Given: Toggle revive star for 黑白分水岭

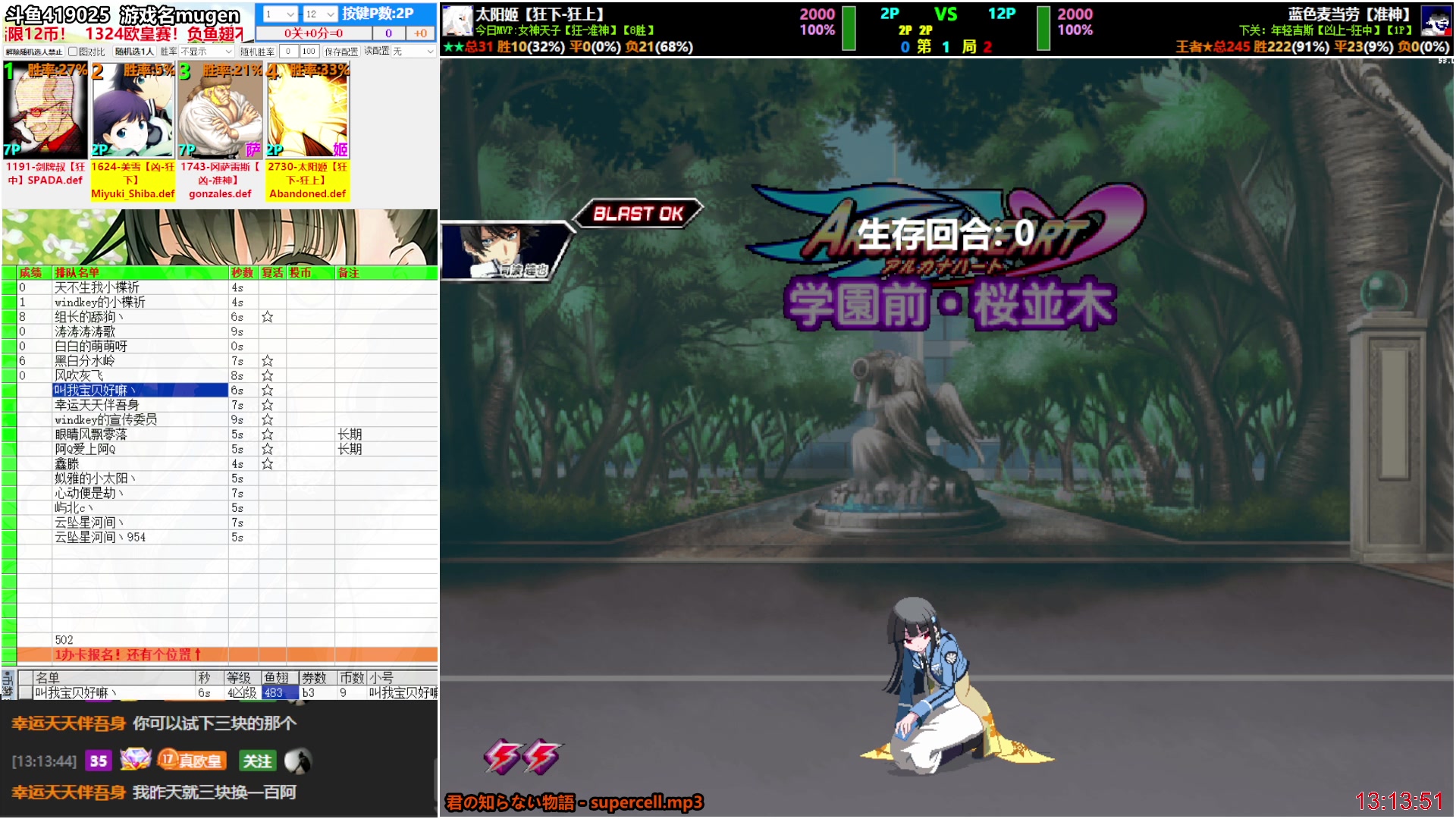Looking at the screenshot, I should pos(268,361).
